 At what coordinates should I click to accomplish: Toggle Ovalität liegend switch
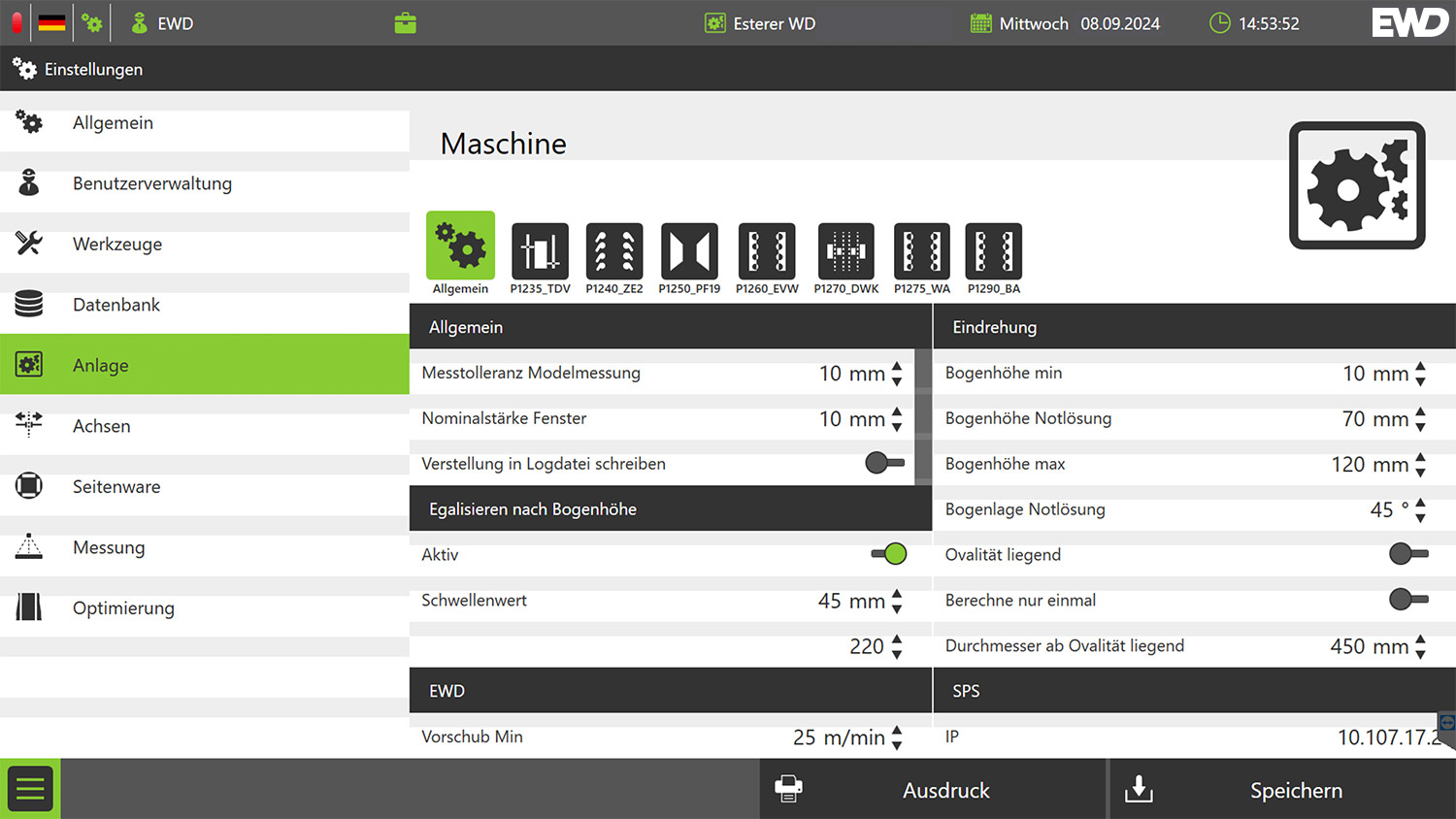1407,554
